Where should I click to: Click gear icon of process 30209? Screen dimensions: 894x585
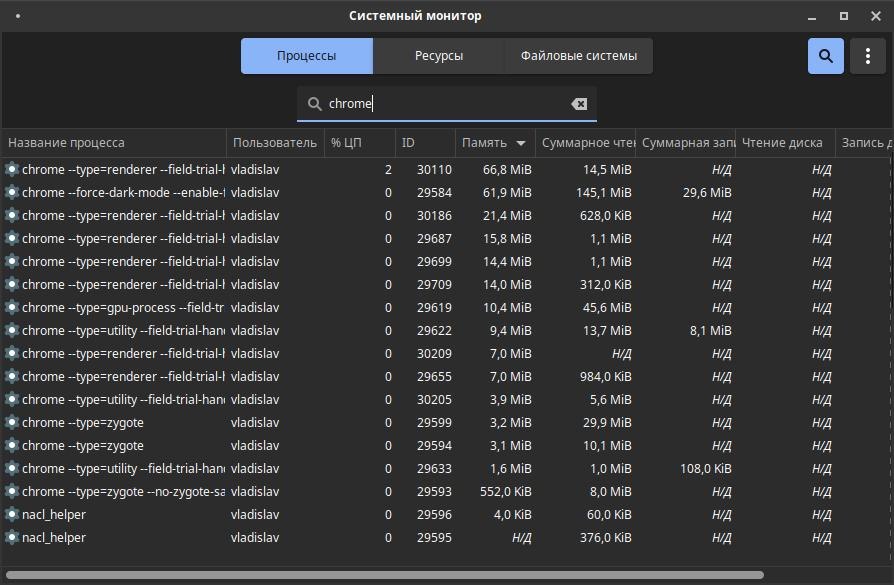point(11,354)
